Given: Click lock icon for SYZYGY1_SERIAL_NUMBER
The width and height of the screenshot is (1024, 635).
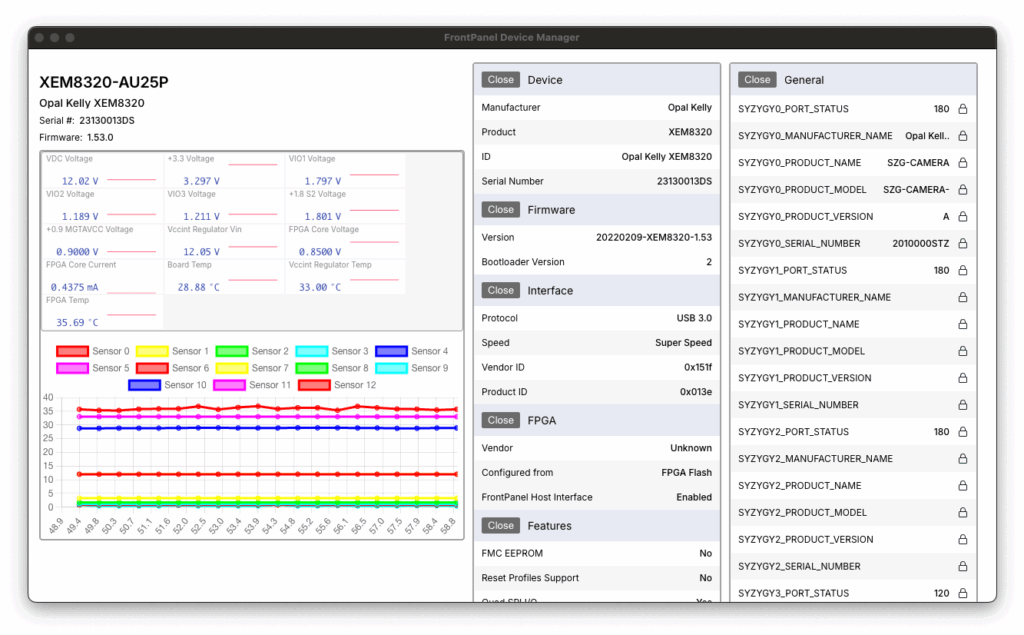Looking at the screenshot, I should 963,405.
